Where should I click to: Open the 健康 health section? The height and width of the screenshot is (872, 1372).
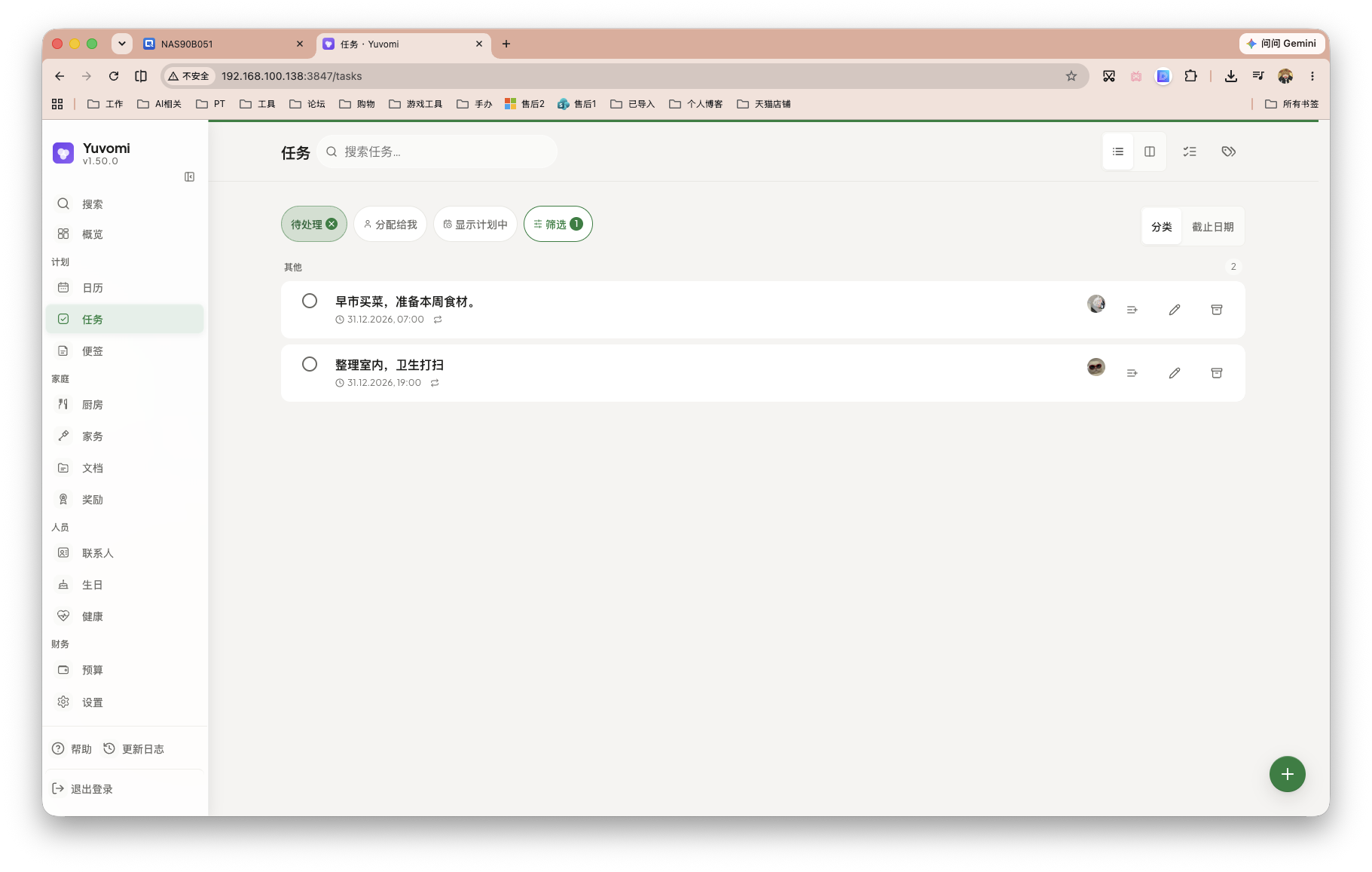[124, 617]
